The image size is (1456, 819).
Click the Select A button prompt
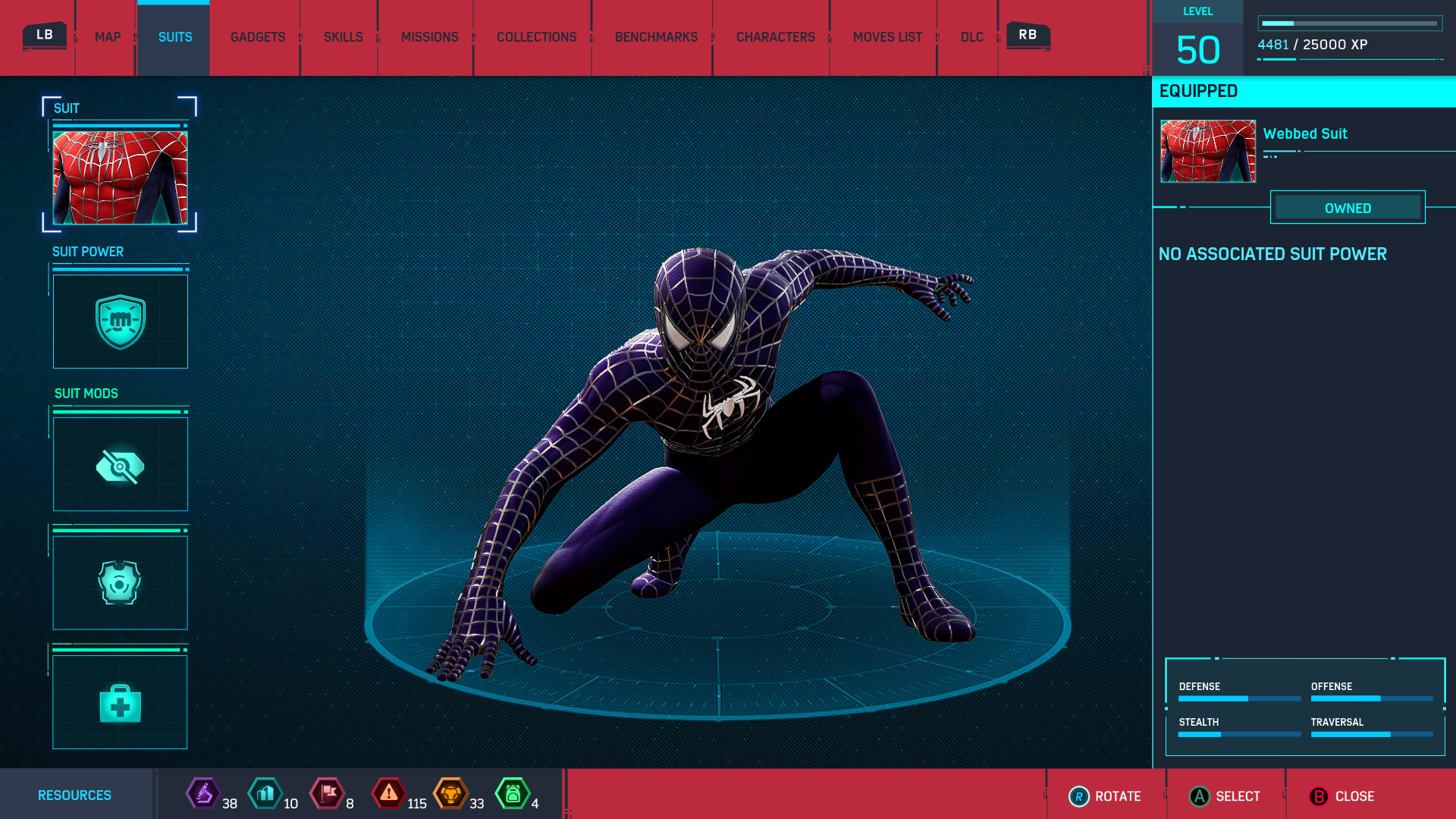1225,796
